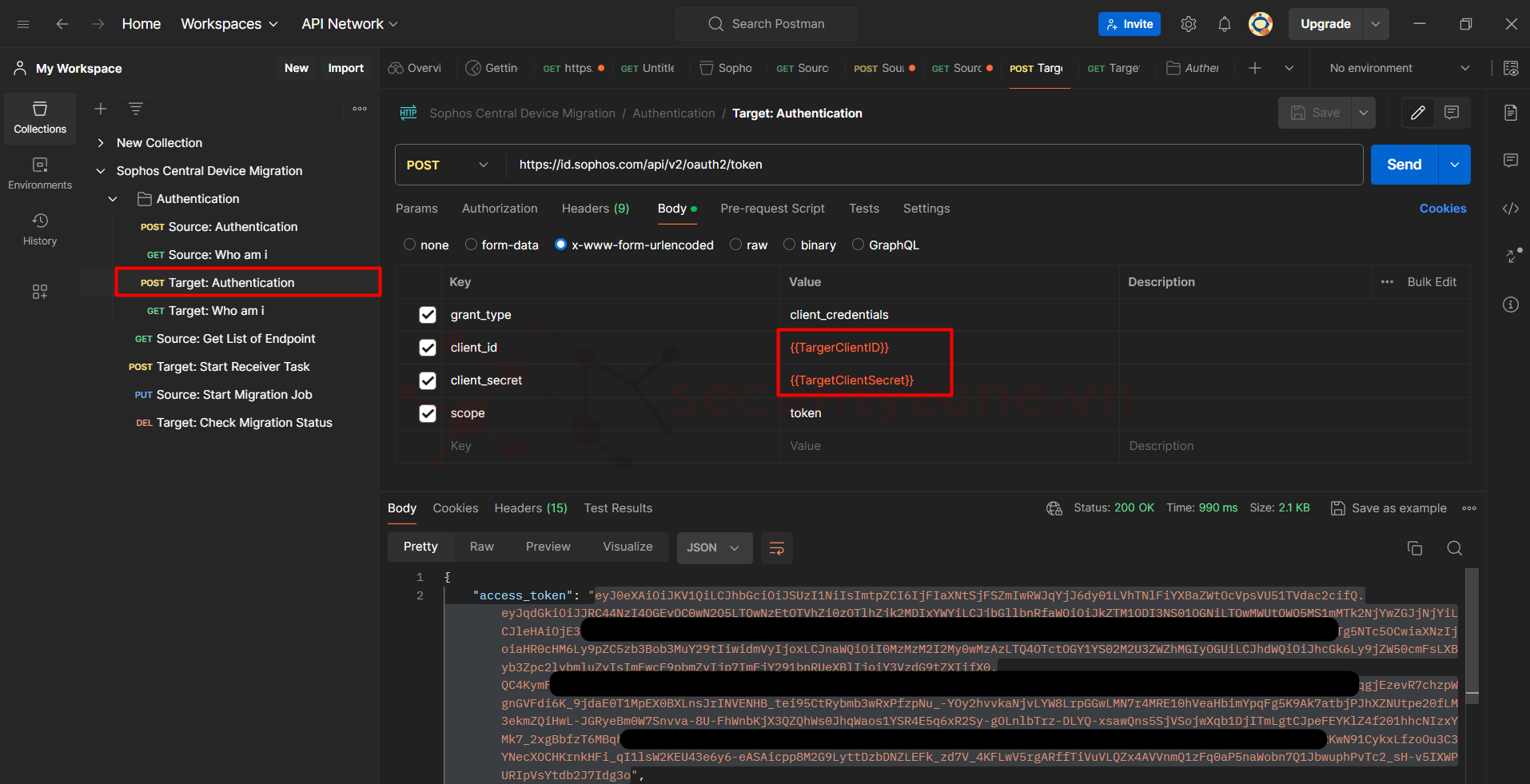
Task: Open the No environment selector
Action: tap(1399, 68)
